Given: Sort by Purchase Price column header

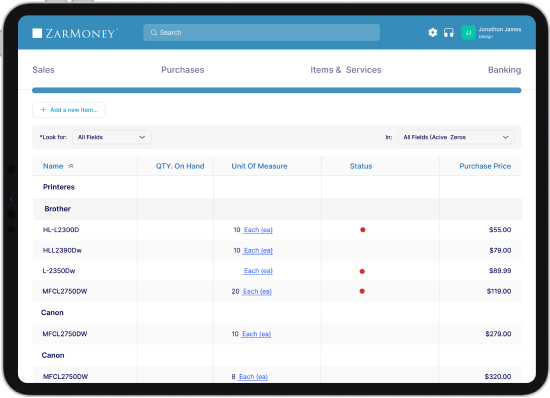Looking at the screenshot, I should coord(485,166).
